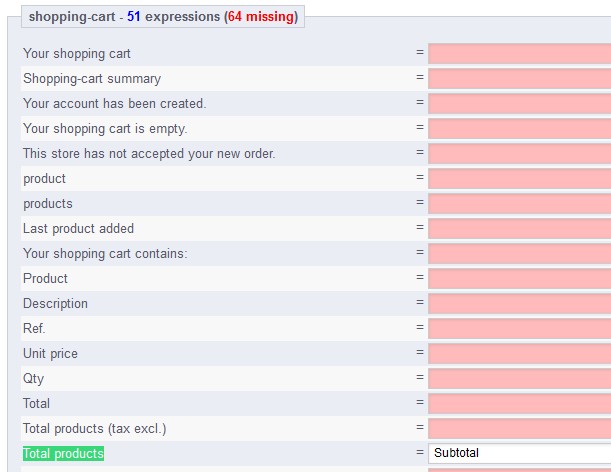Click the 'This store has not accepted your new order.' label text
This screenshot has height=472, width=611.
pos(149,154)
